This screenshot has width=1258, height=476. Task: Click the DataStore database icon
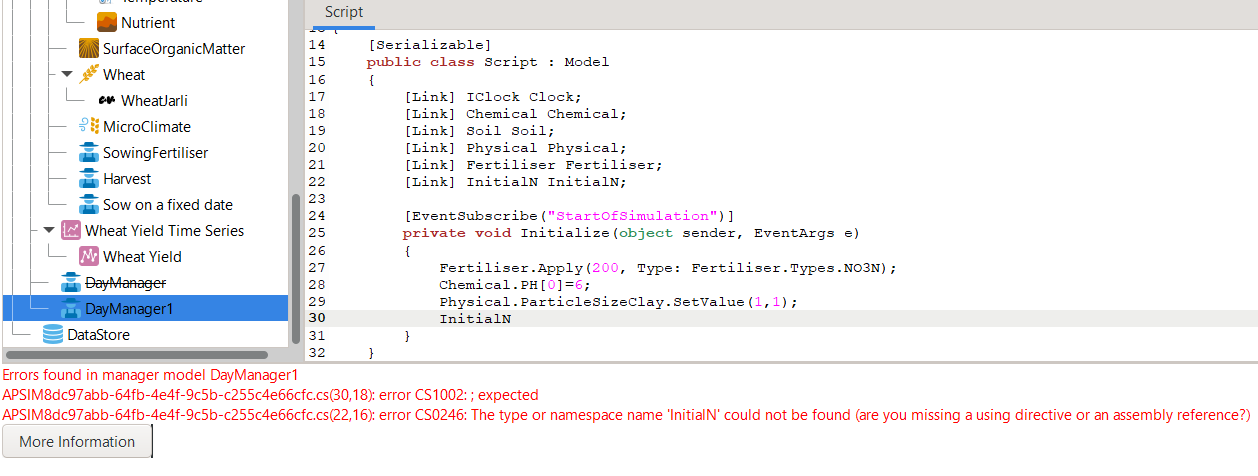(52, 334)
